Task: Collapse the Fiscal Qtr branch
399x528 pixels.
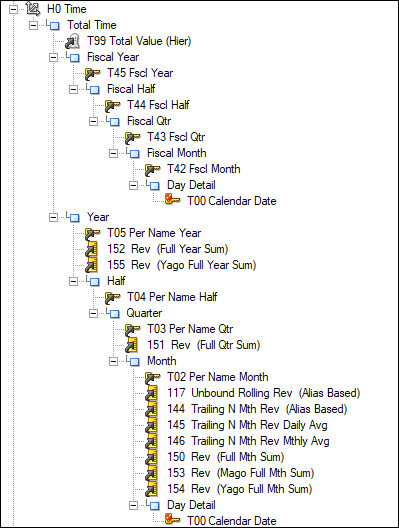Action: [x=93, y=121]
